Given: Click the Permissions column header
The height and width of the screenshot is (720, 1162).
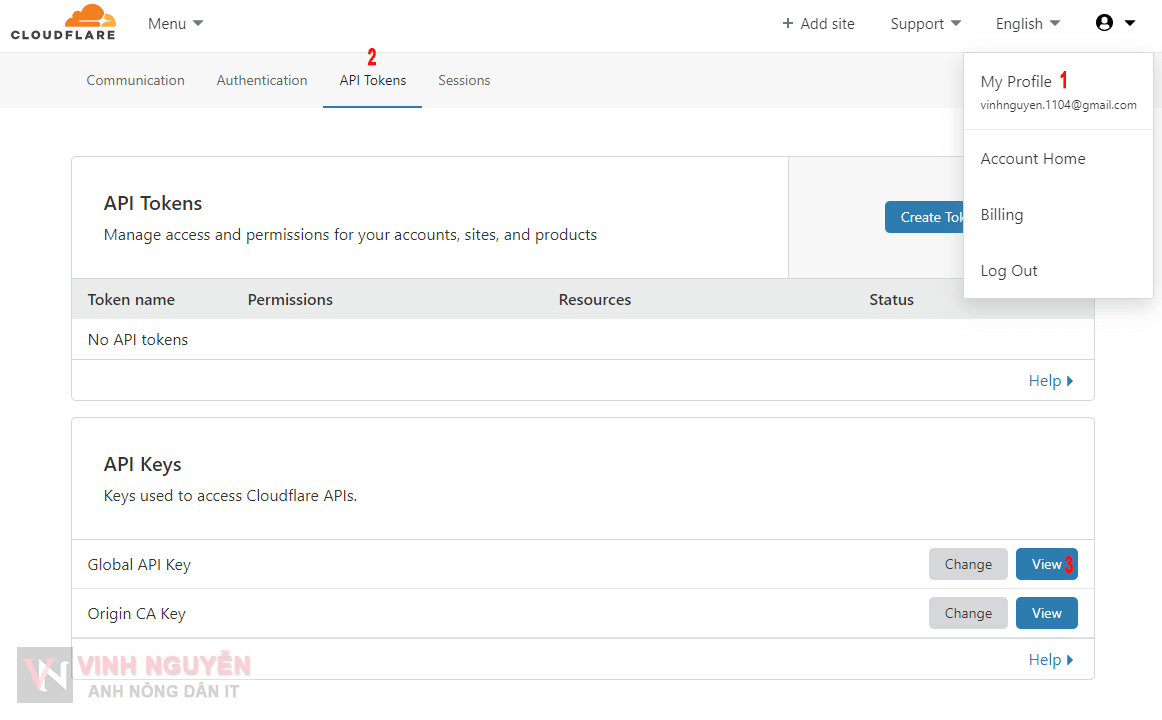Looking at the screenshot, I should click(x=290, y=300).
